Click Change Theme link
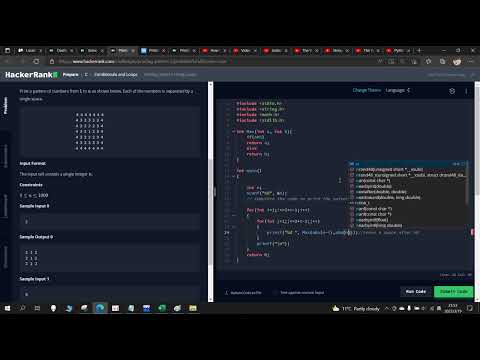This screenshot has height=360, width=480. [x=367, y=90]
